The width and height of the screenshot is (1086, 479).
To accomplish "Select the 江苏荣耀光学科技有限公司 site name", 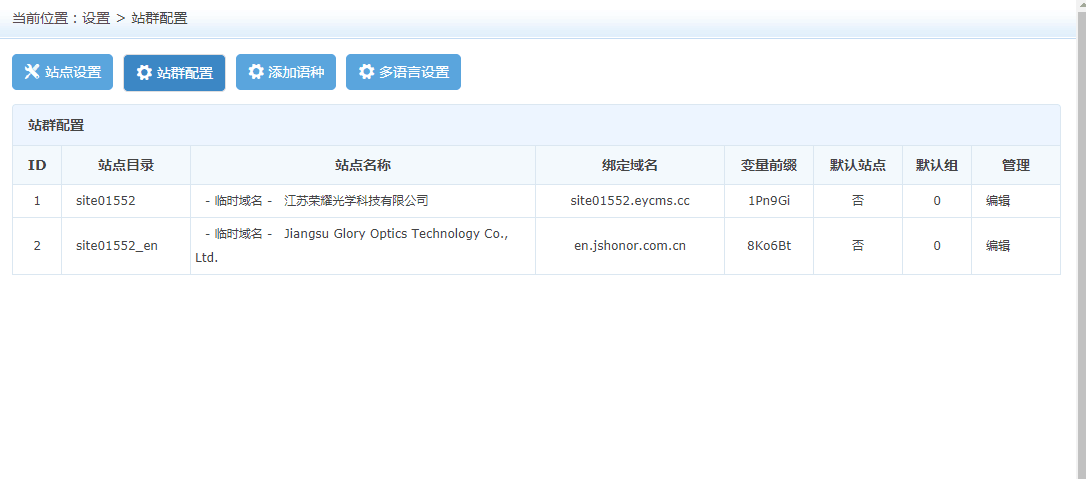I will click(x=356, y=200).
